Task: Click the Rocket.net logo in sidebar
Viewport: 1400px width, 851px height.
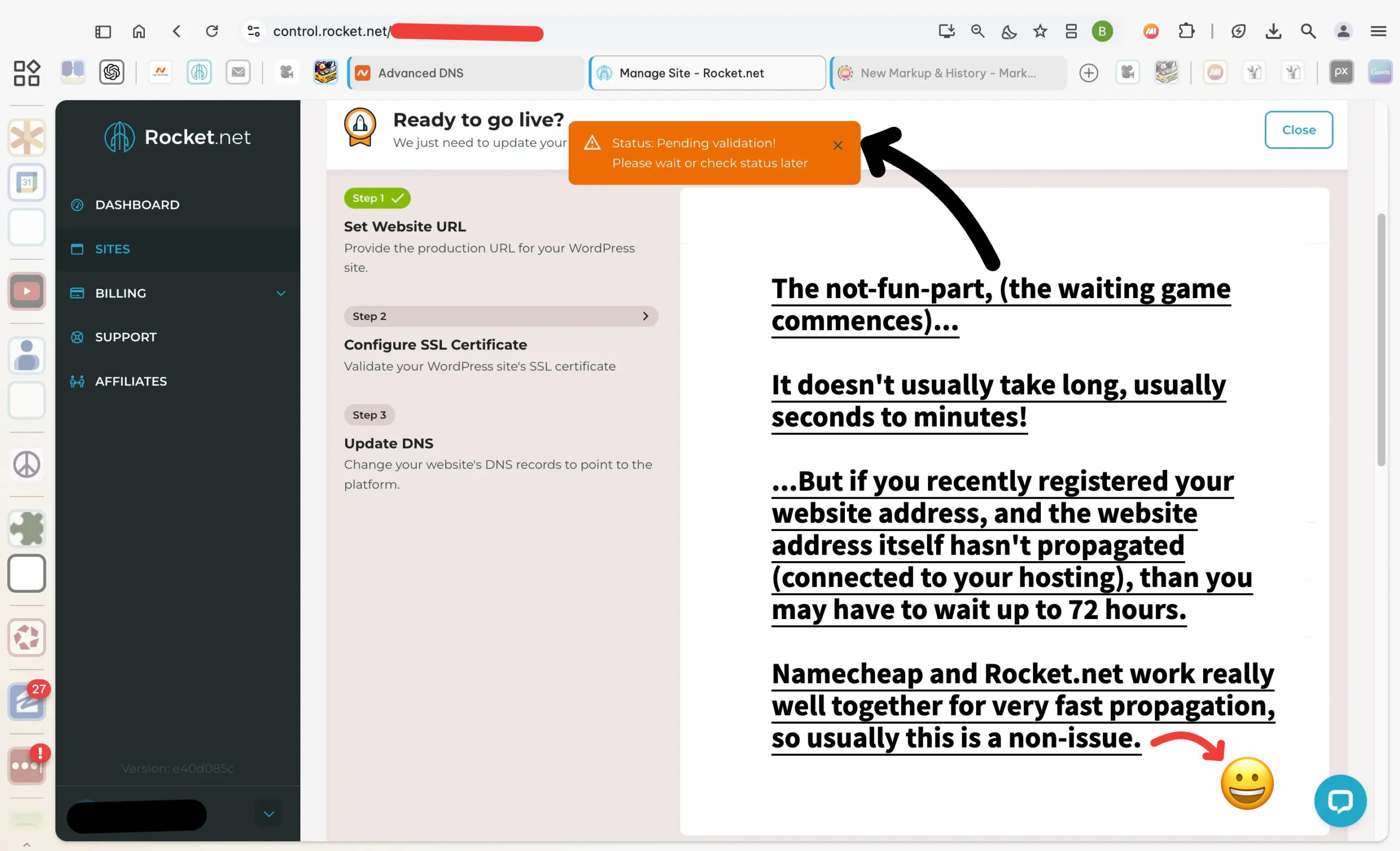Action: 177,137
